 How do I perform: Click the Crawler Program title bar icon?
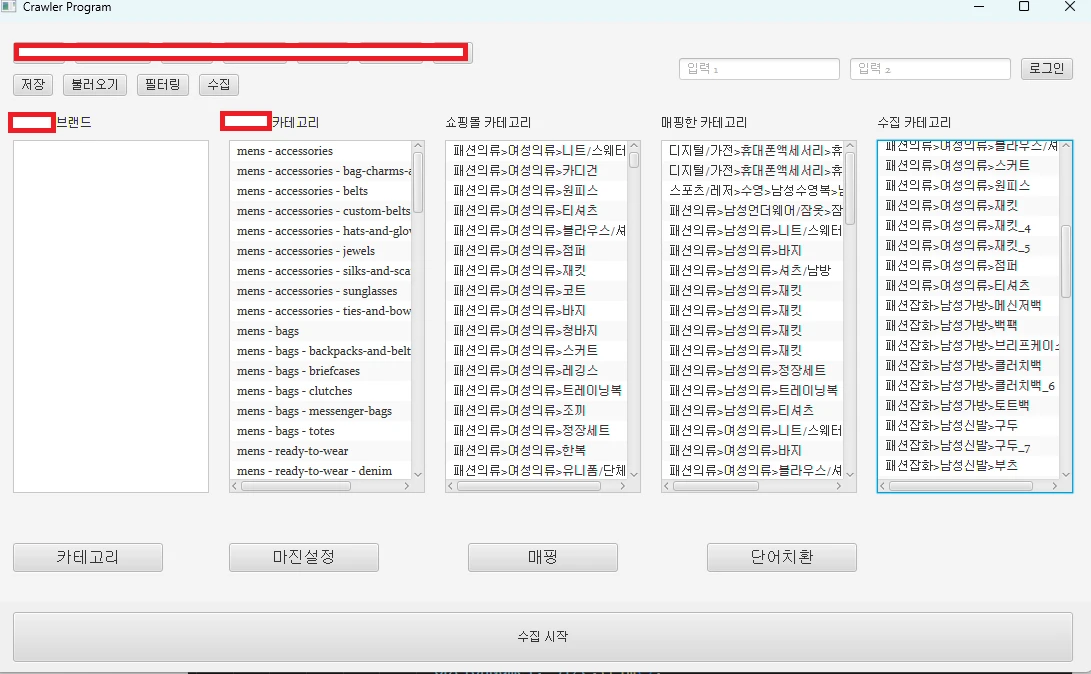[x=10, y=7]
